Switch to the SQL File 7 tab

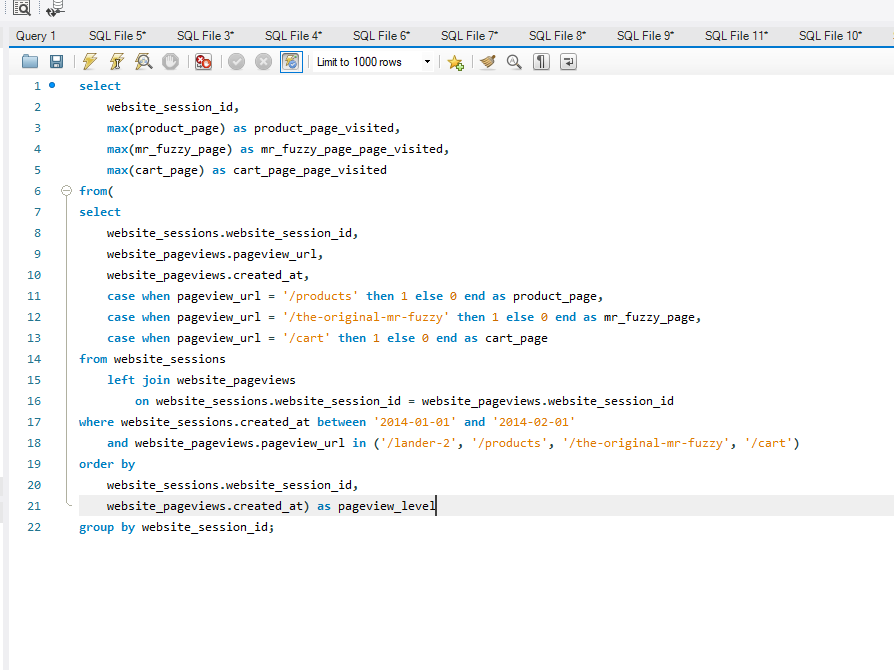469,36
